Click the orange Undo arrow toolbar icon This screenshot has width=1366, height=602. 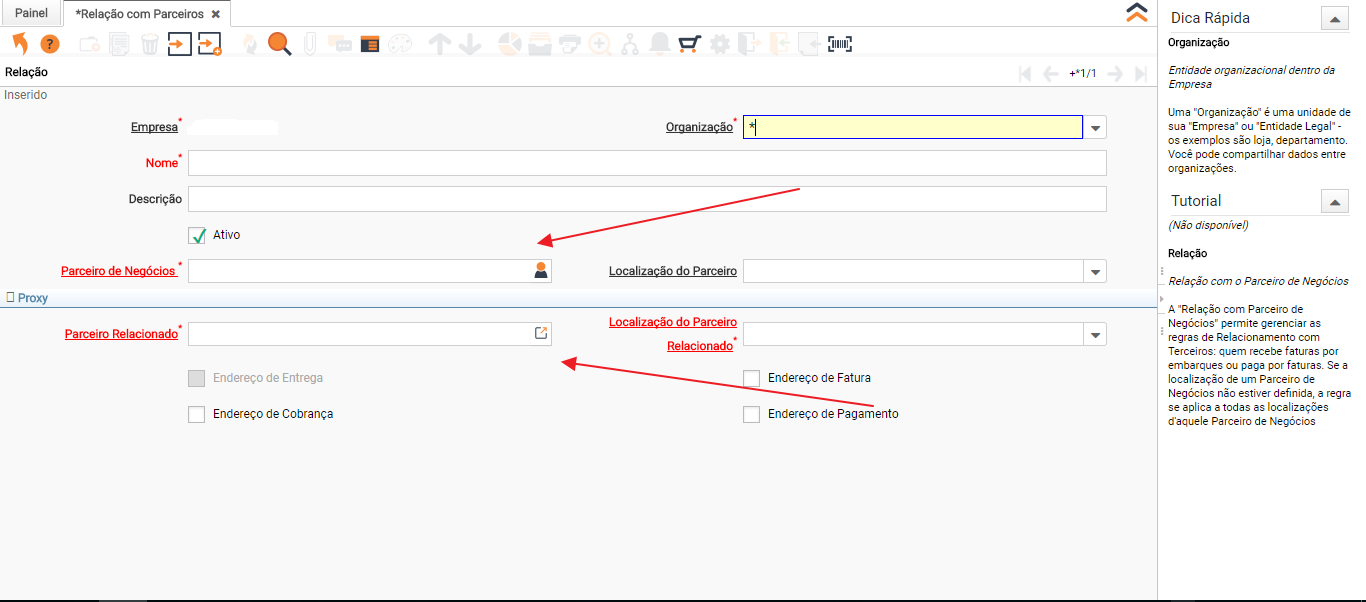click(19, 44)
